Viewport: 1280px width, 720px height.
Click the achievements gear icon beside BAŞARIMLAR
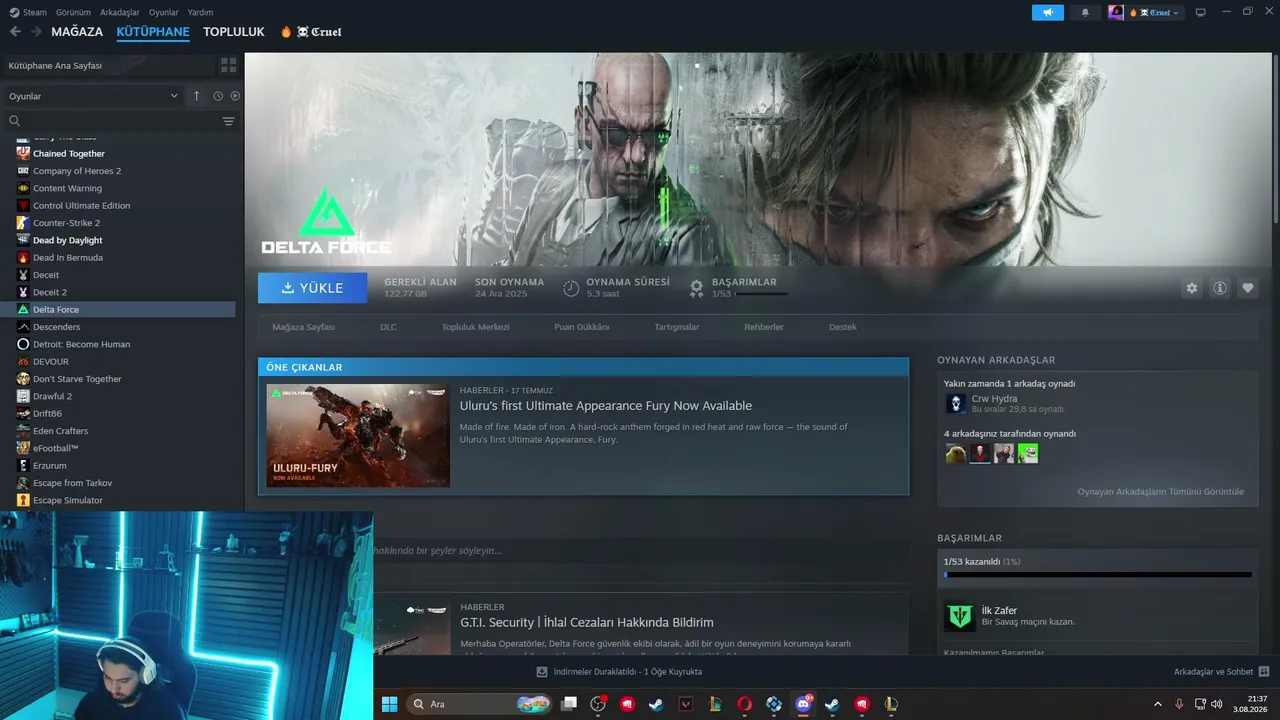tap(697, 288)
